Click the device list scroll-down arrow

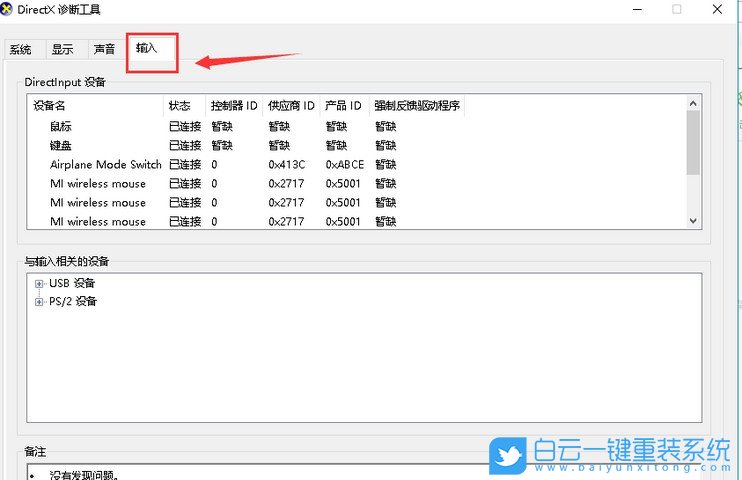click(x=693, y=221)
